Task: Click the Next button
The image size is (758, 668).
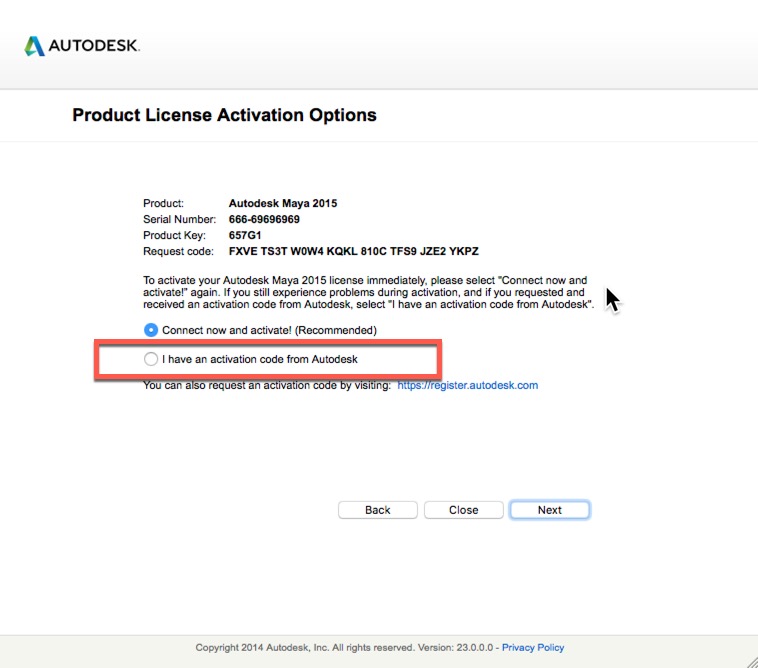Action: pyautogui.click(x=550, y=510)
